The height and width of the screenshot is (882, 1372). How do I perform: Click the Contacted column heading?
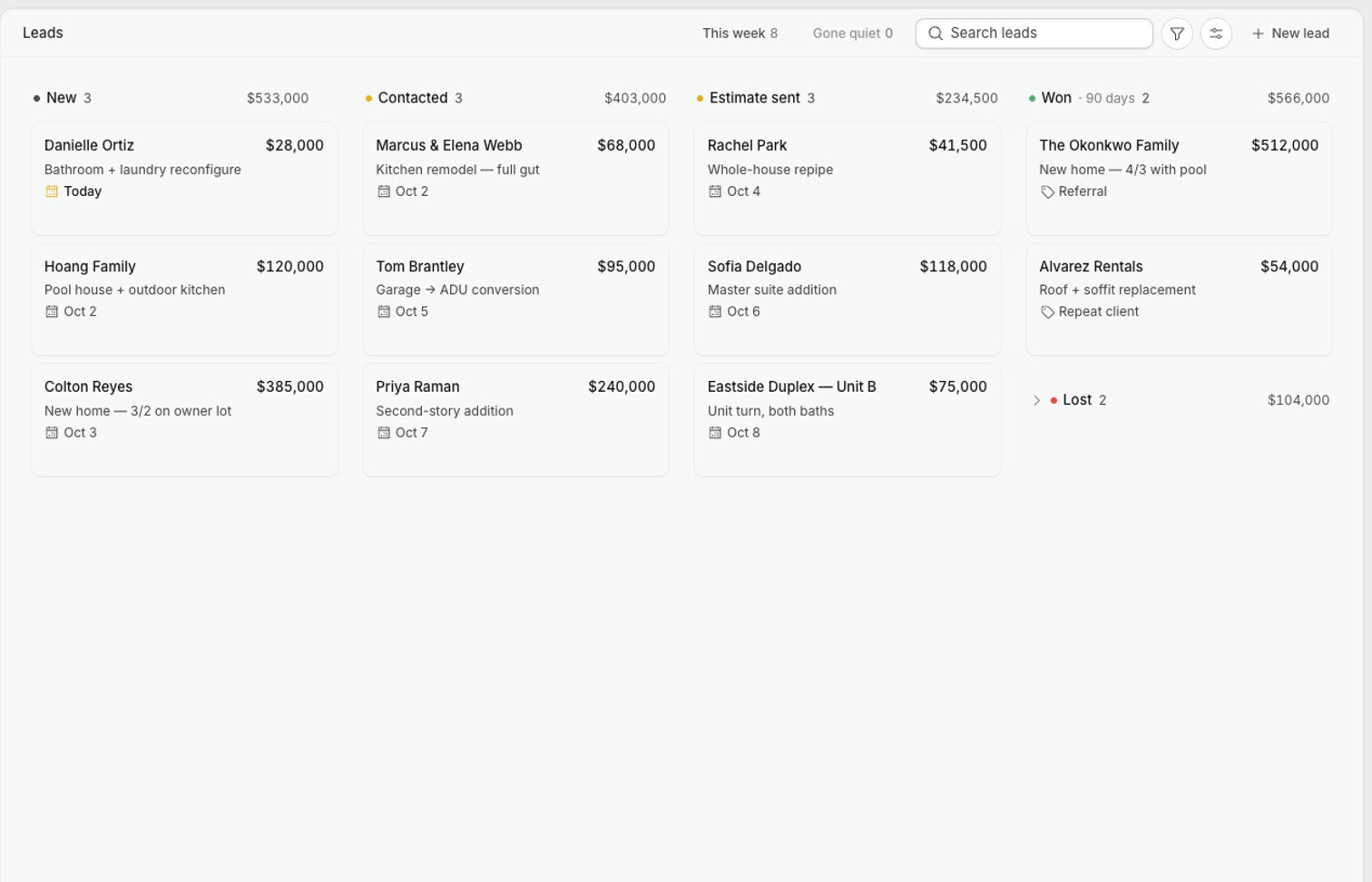click(413, 98)
